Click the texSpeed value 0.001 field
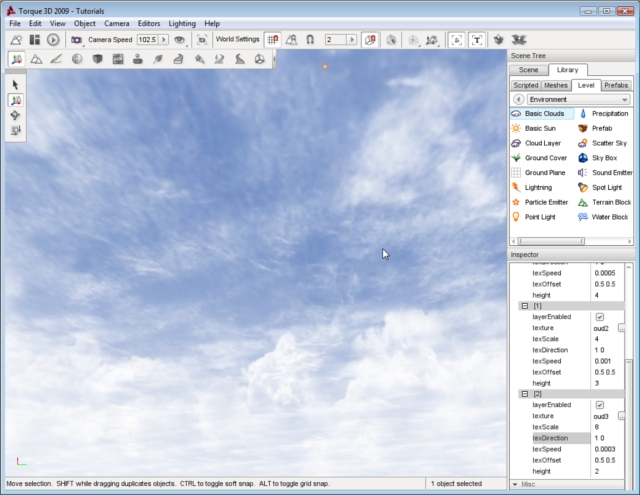640x495 pixels. pos(603,361)
